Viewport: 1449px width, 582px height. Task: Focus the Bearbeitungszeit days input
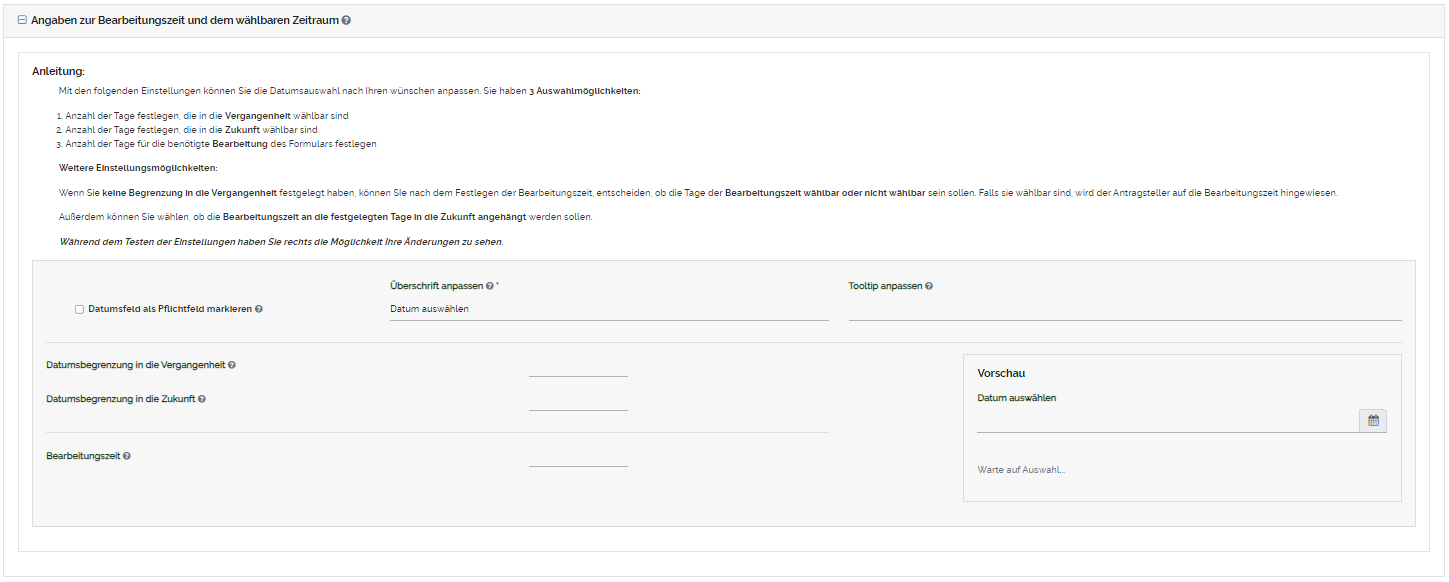578,457
